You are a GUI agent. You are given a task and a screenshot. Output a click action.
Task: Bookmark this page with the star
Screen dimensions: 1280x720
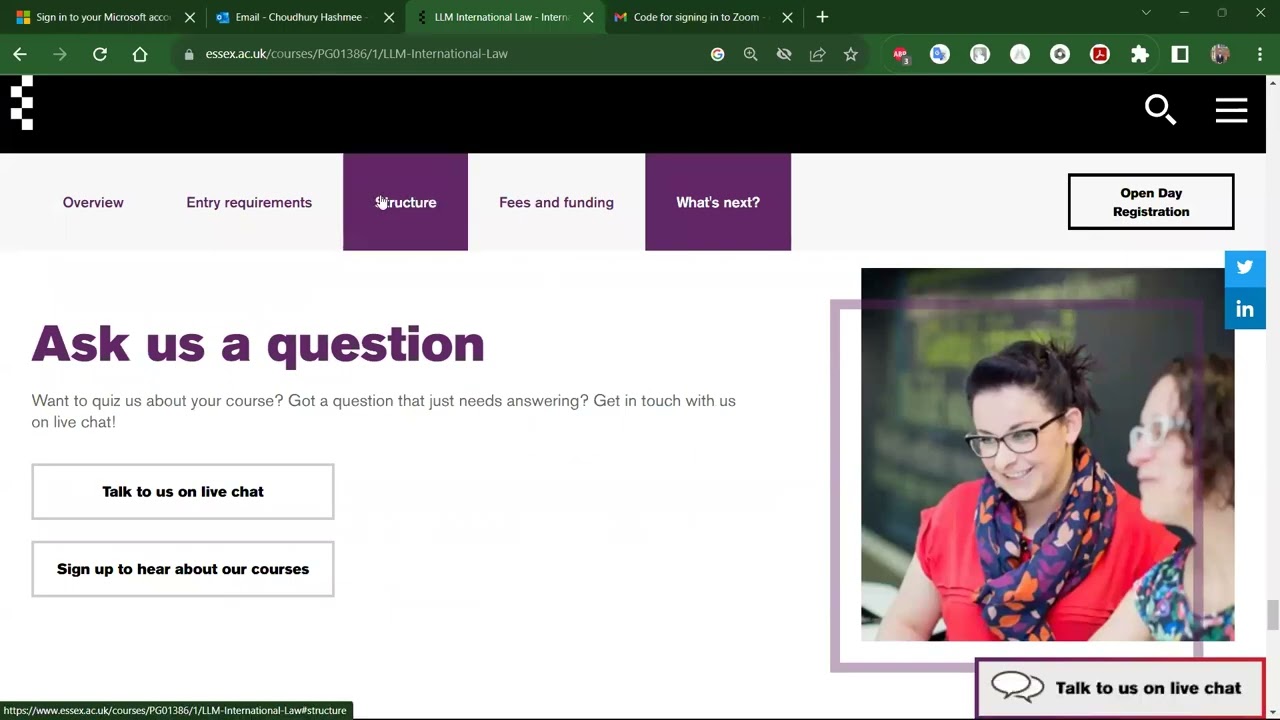pyautogui.click(x=850, y=54)
